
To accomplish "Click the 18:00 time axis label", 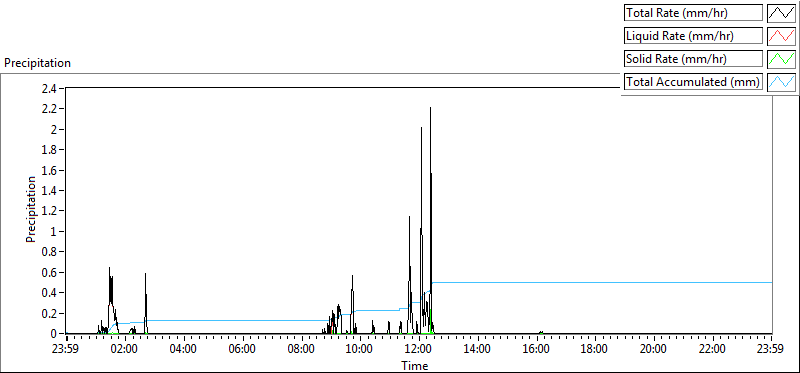I will 595,350.
